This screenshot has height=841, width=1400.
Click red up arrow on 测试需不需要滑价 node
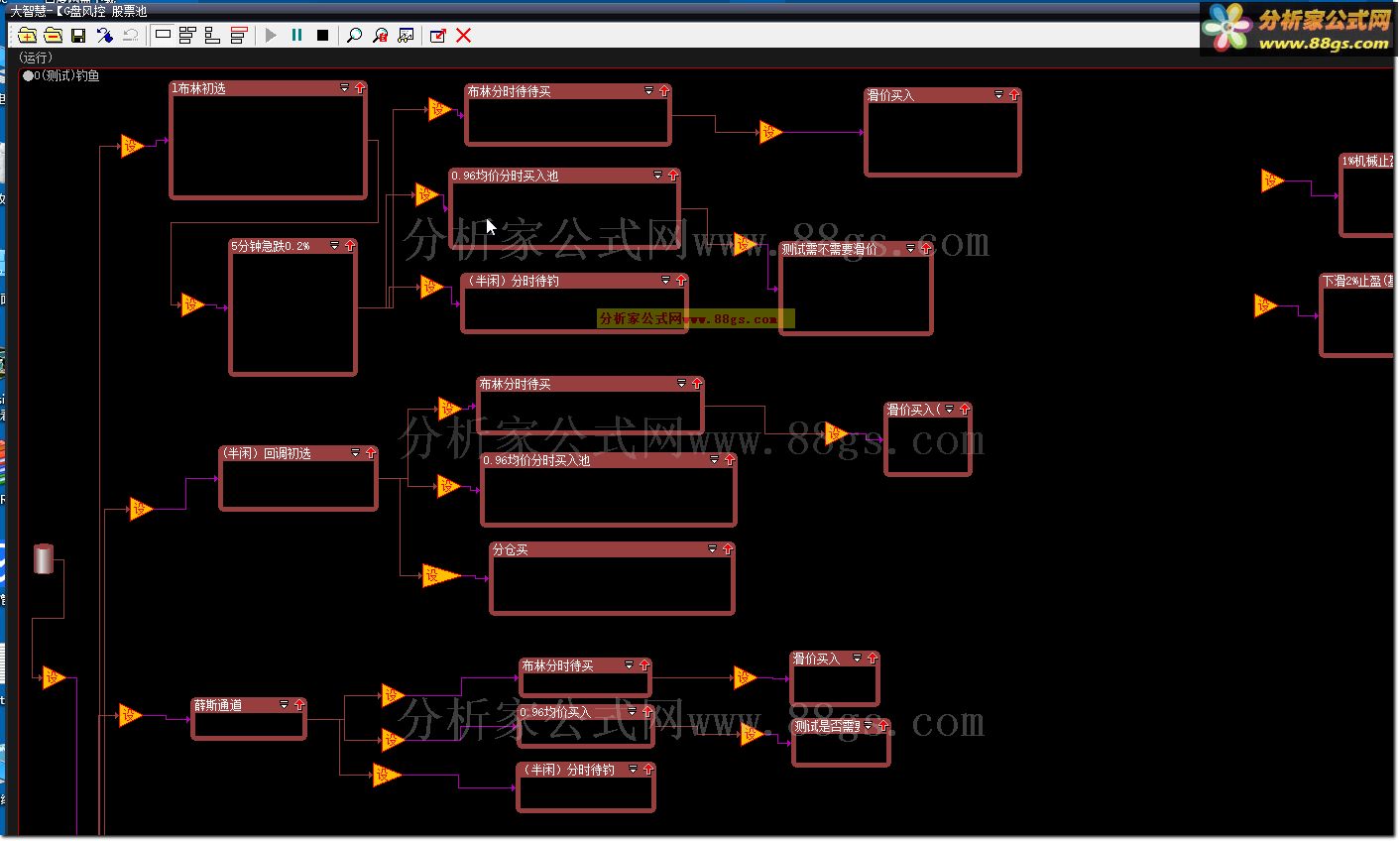click(926, 249)
